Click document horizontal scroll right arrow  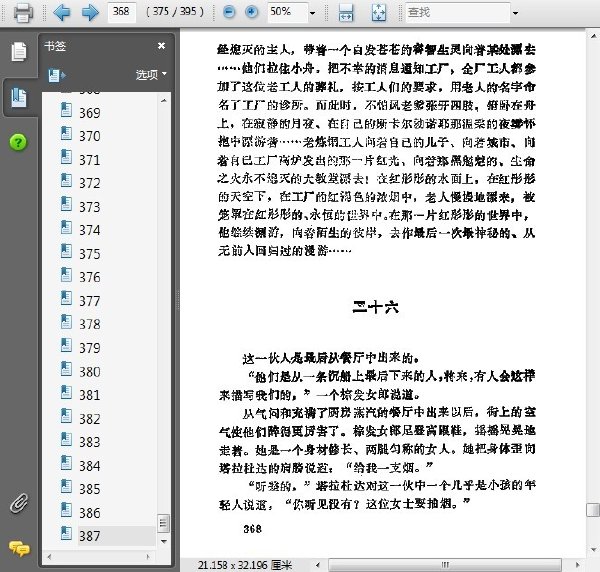point(578,565)
